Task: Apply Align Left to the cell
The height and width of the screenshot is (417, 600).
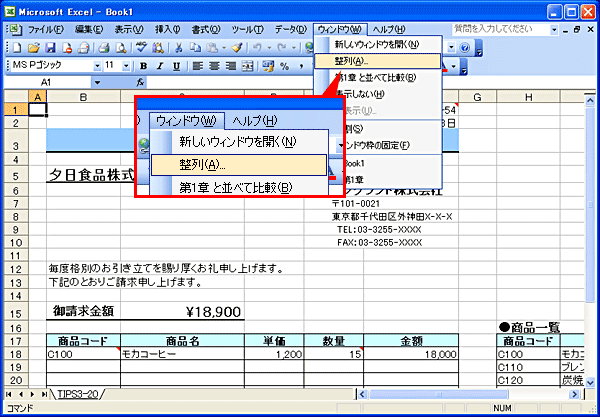Action: pyautogui.click(x=197, y=66)
